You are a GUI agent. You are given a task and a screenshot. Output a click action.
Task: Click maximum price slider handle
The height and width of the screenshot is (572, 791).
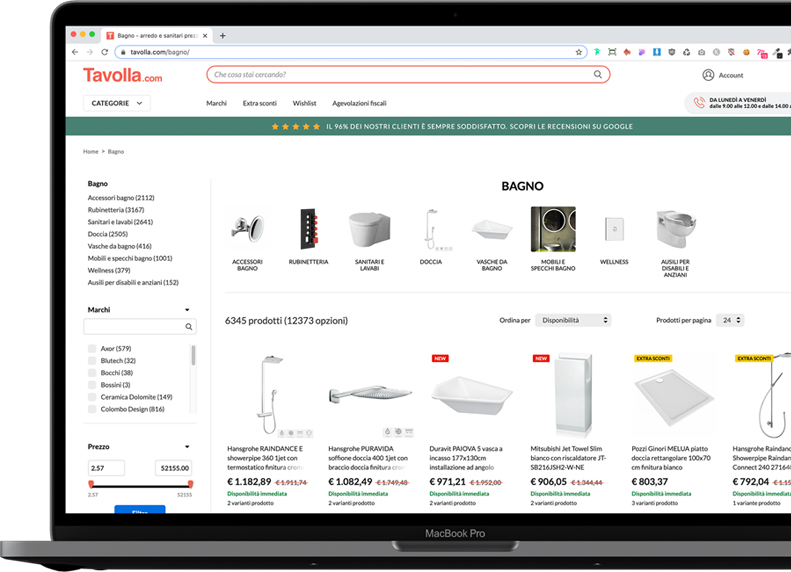coord(190,484)
